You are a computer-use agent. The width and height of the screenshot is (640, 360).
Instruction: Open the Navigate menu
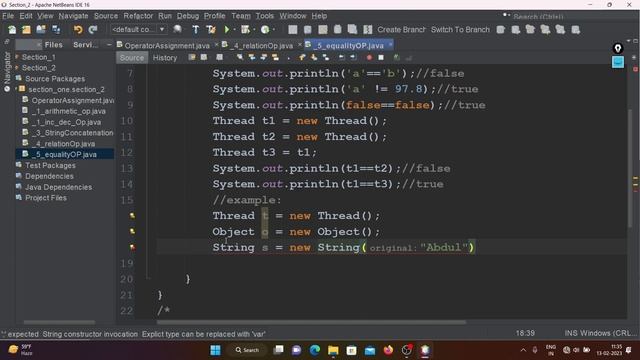click(x=73, y=16)
